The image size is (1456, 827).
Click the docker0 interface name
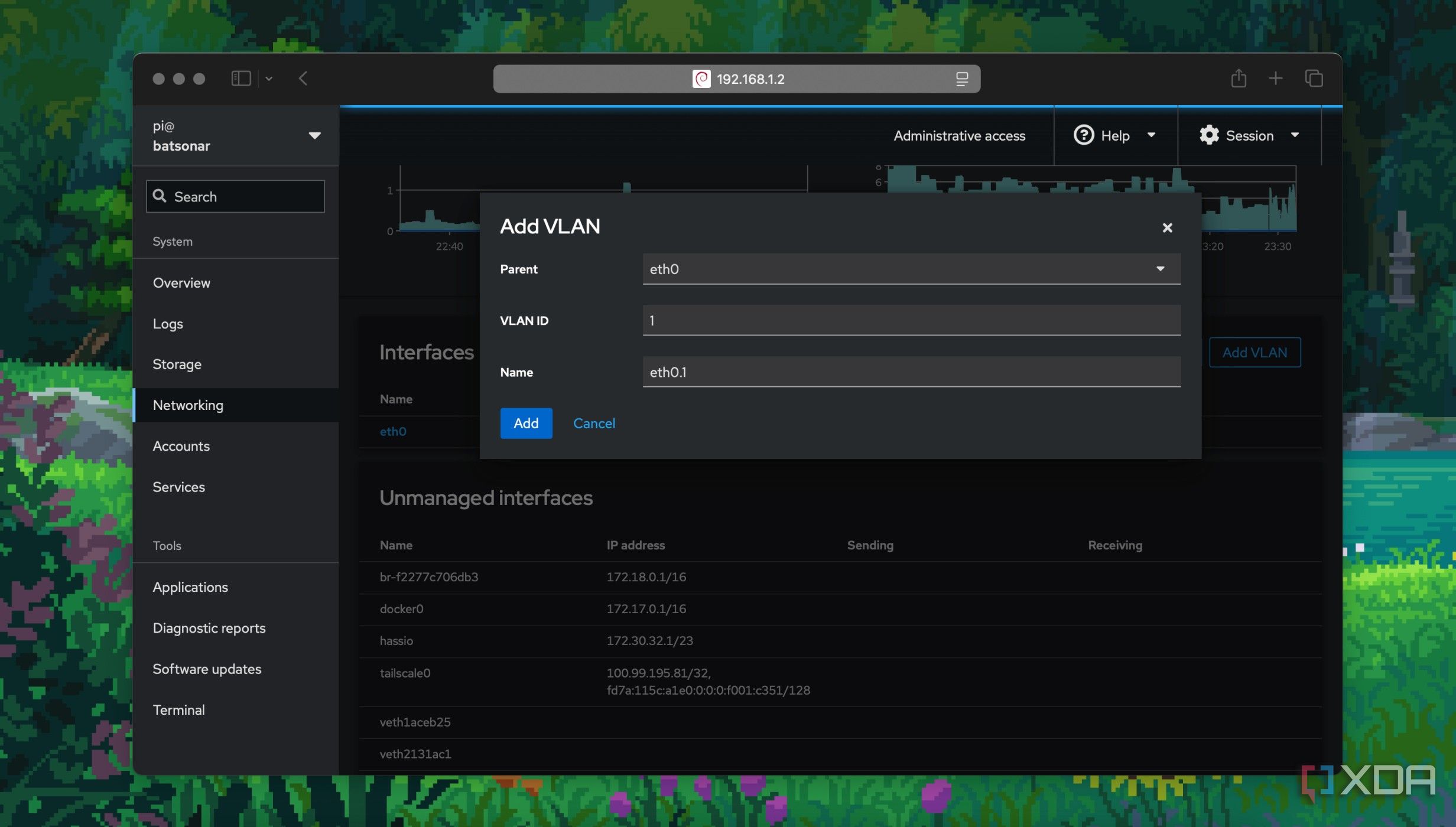coord(401,608)
